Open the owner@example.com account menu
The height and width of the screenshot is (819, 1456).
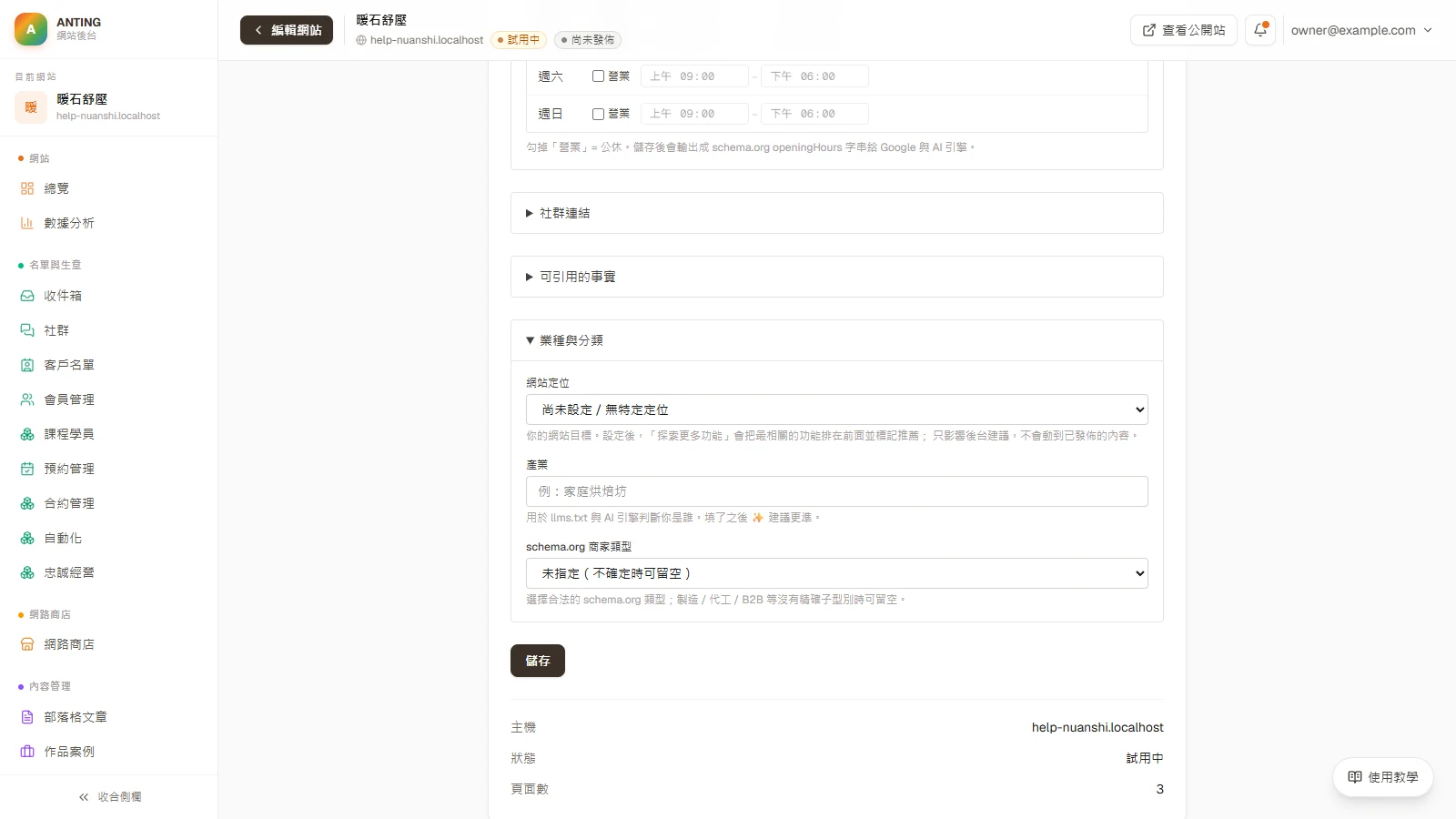click(x=1361, y=30)
